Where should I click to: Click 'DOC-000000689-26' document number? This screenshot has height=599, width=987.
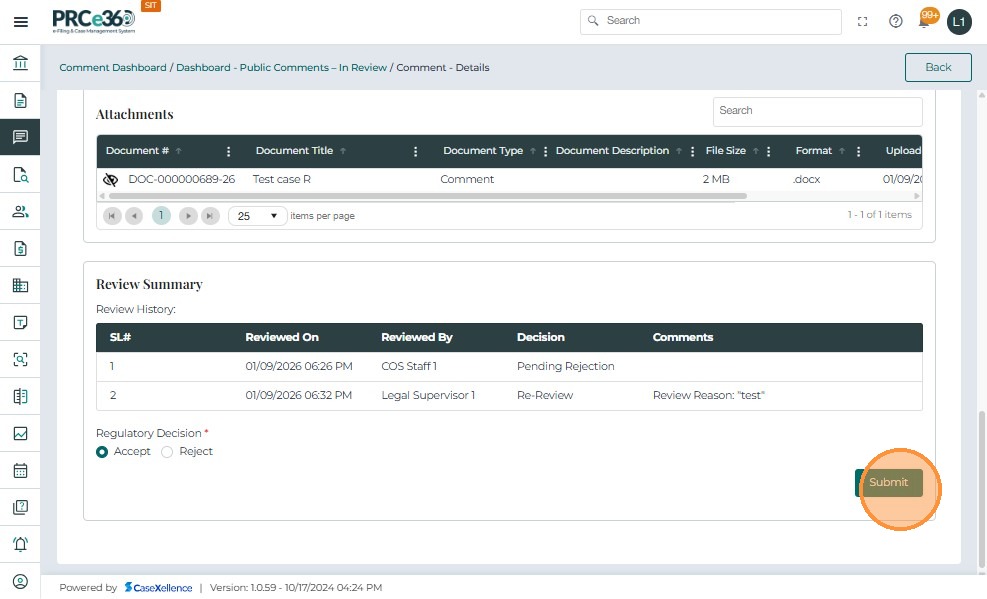[181, 179]
